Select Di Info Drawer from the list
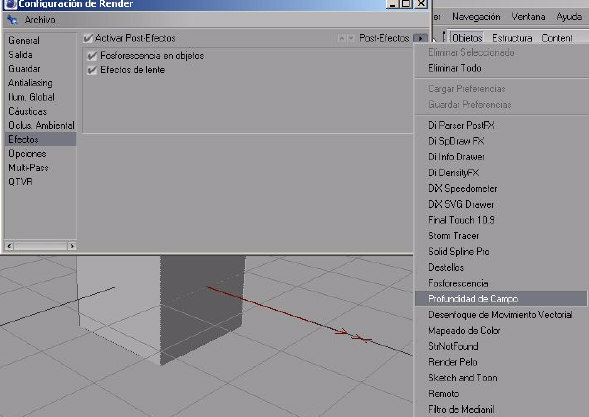The height and width of the screenshot is (417, 589). pyautogui.click(x=456, y=157)
